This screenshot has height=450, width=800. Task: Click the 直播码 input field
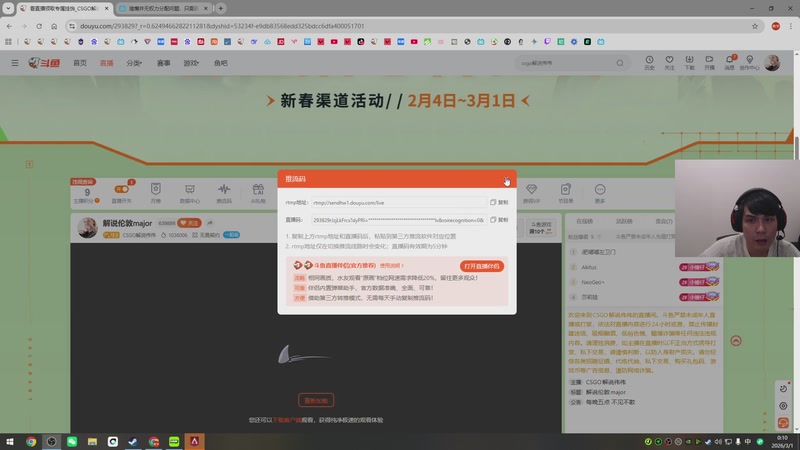tap(398, 220)
